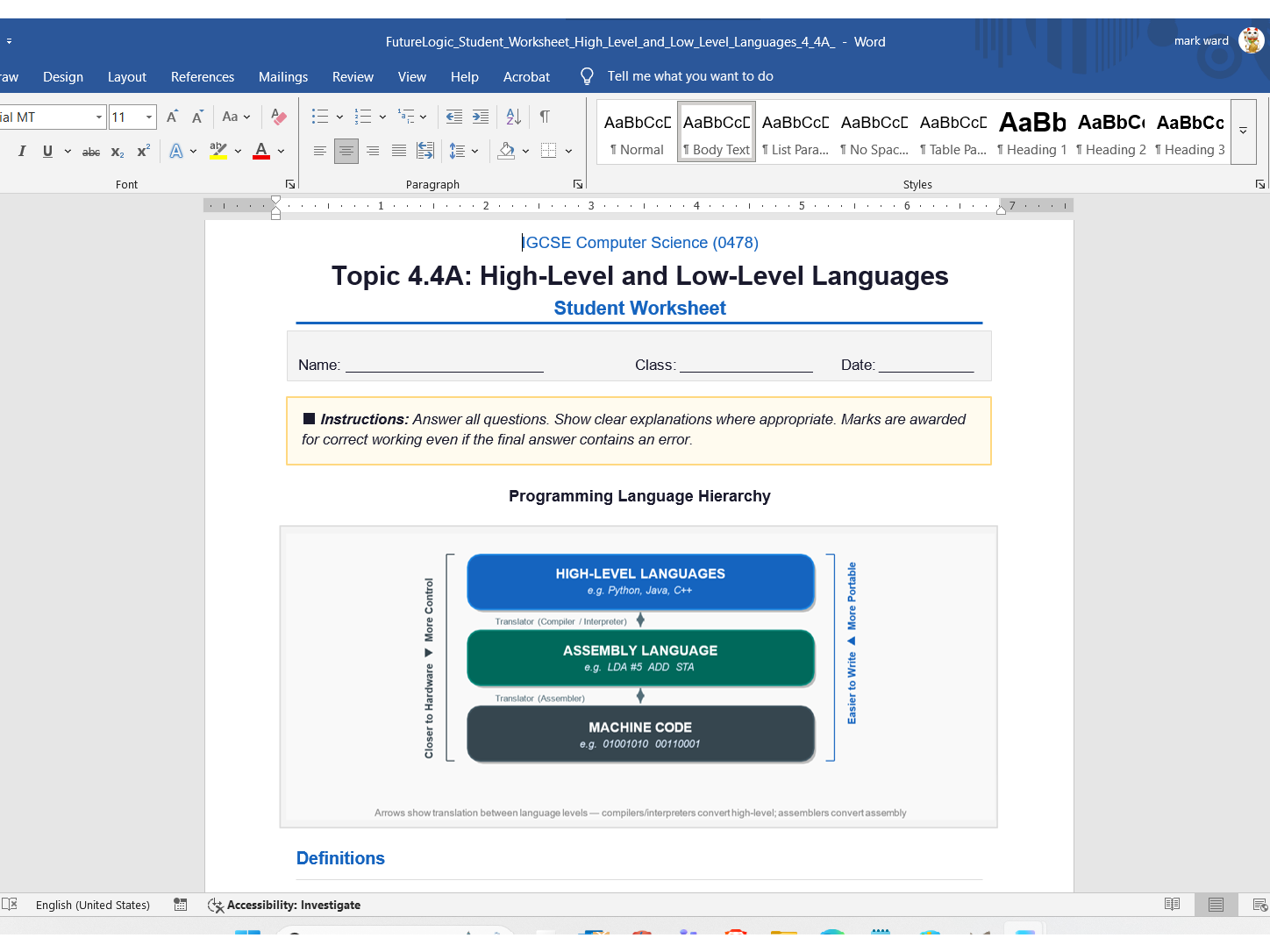This screenshot has height=952, width=1270.
Task: Decrease paragraph indent
Action: click(454, 117)
